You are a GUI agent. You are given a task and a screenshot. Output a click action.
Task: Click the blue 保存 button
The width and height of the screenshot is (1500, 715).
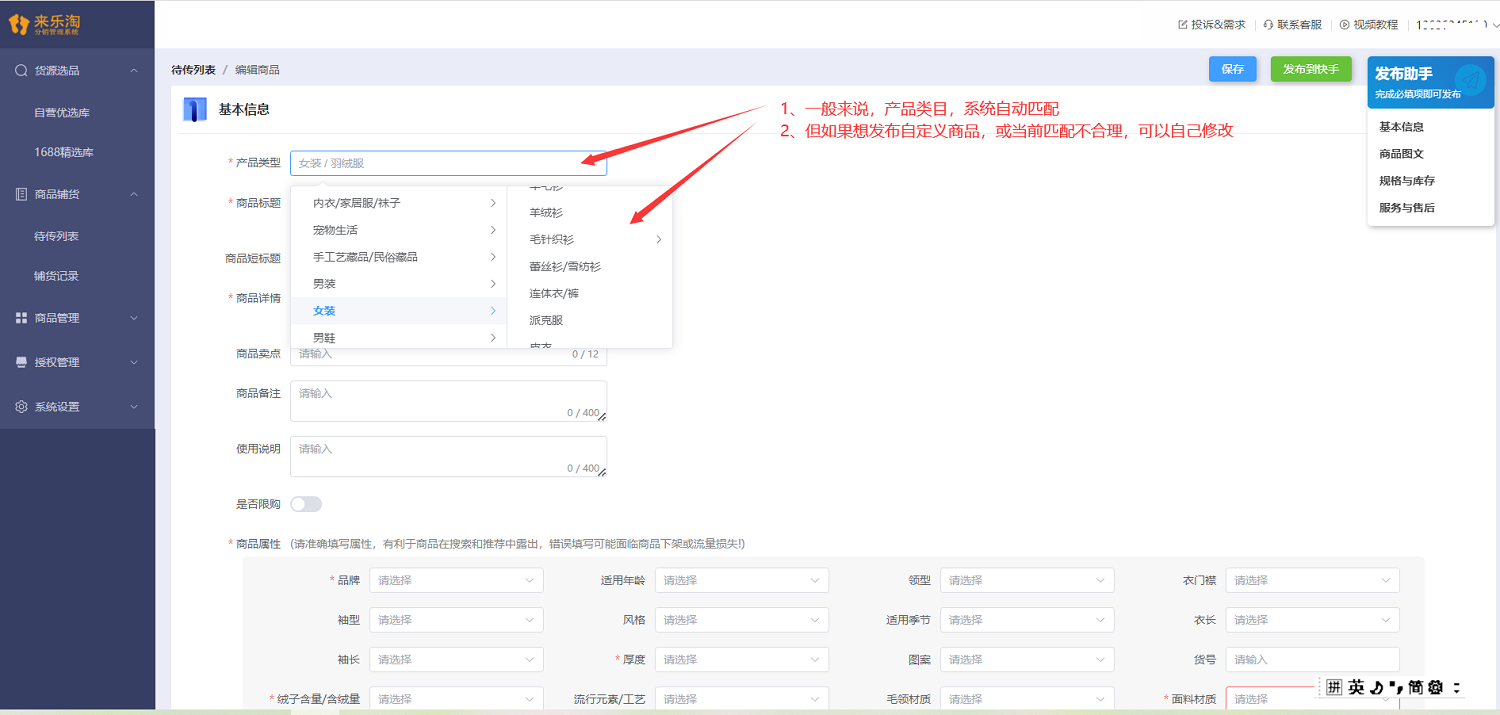(1232, 69)
